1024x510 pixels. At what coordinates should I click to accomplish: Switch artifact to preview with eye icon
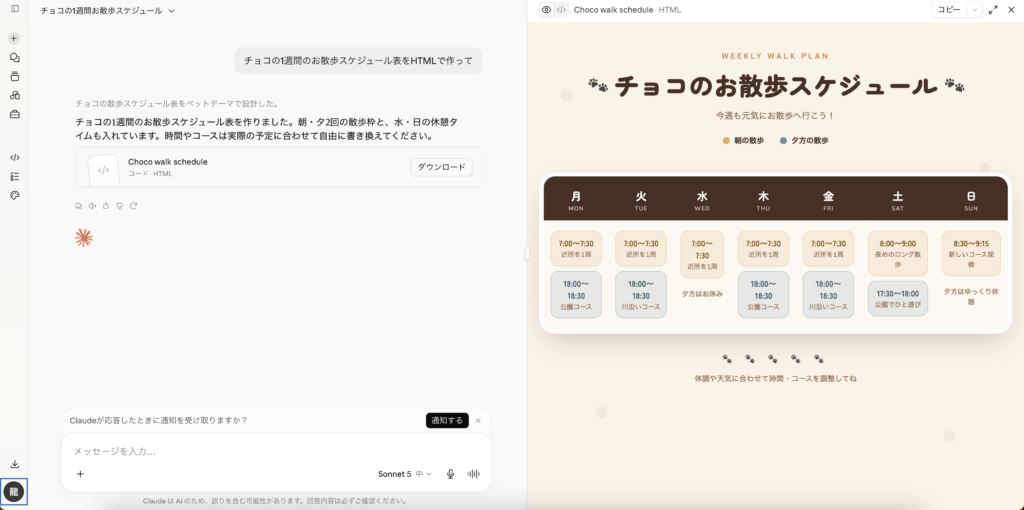tap(547, 10)
